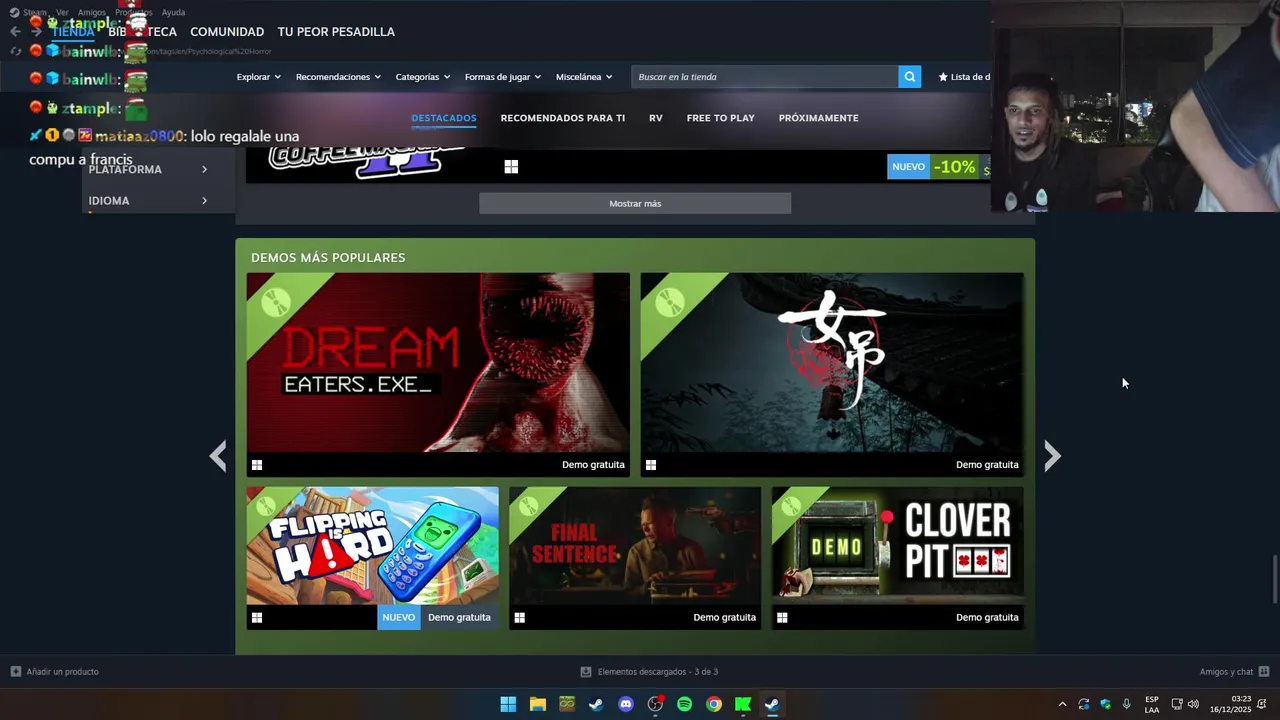Expand the IDIOMA filter section
Viewport: 1280px width, 720px height.
(x=148, y=201)
